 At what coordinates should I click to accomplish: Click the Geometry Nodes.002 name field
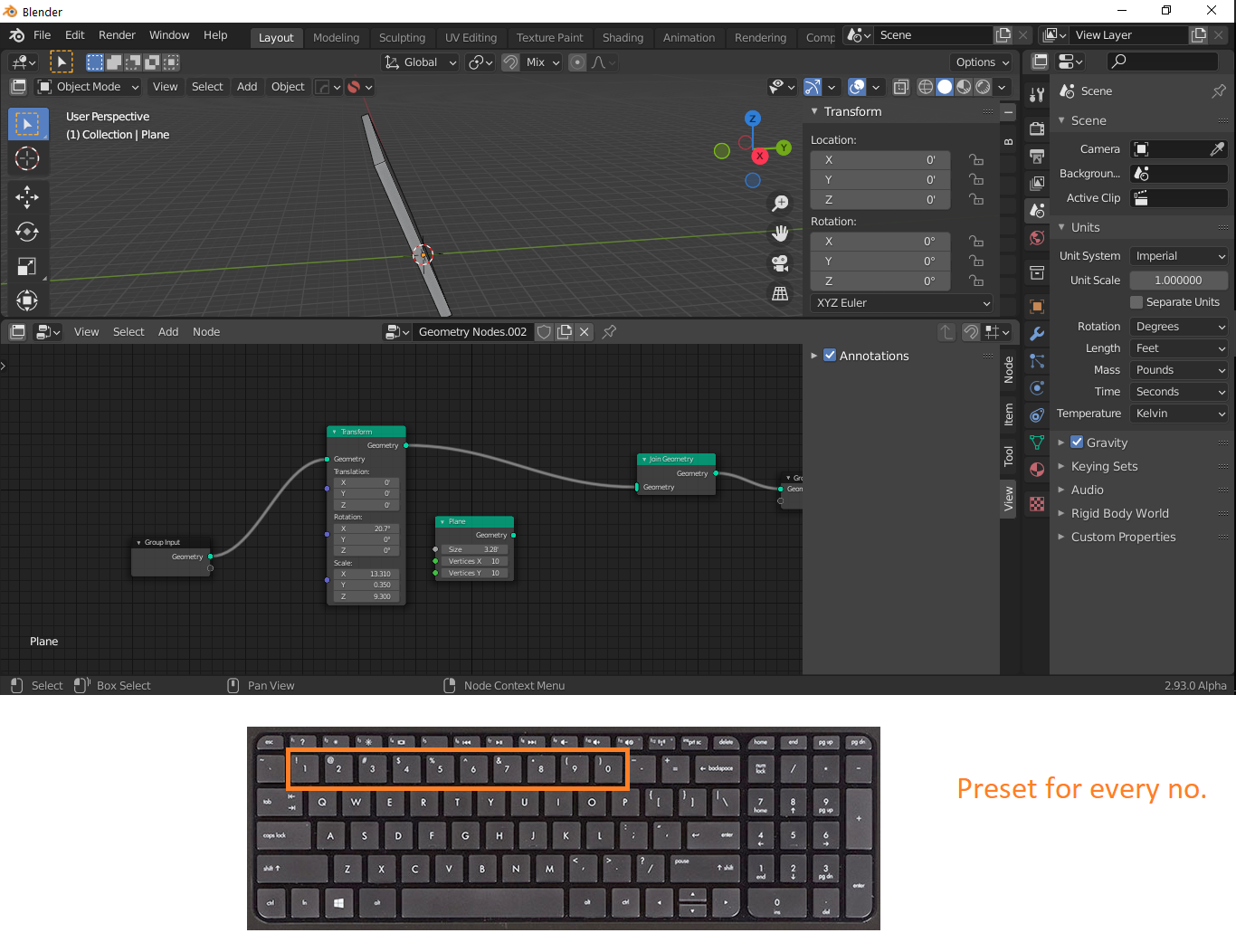(x=472, y=332)
